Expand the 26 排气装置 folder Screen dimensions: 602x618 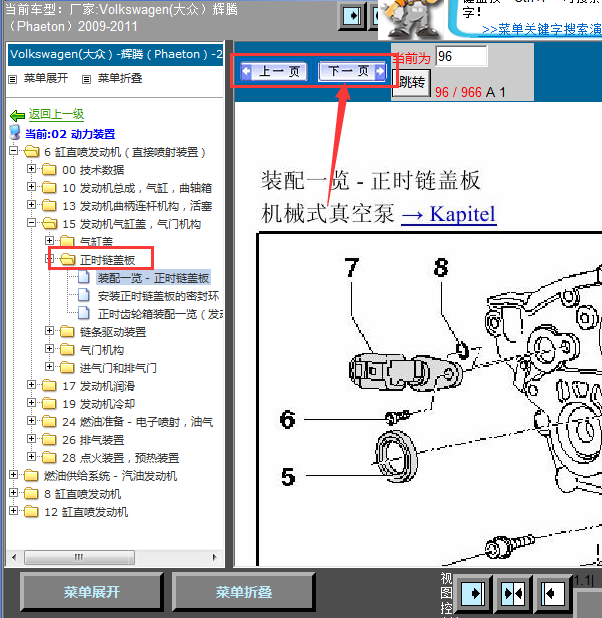click(31, 439)
